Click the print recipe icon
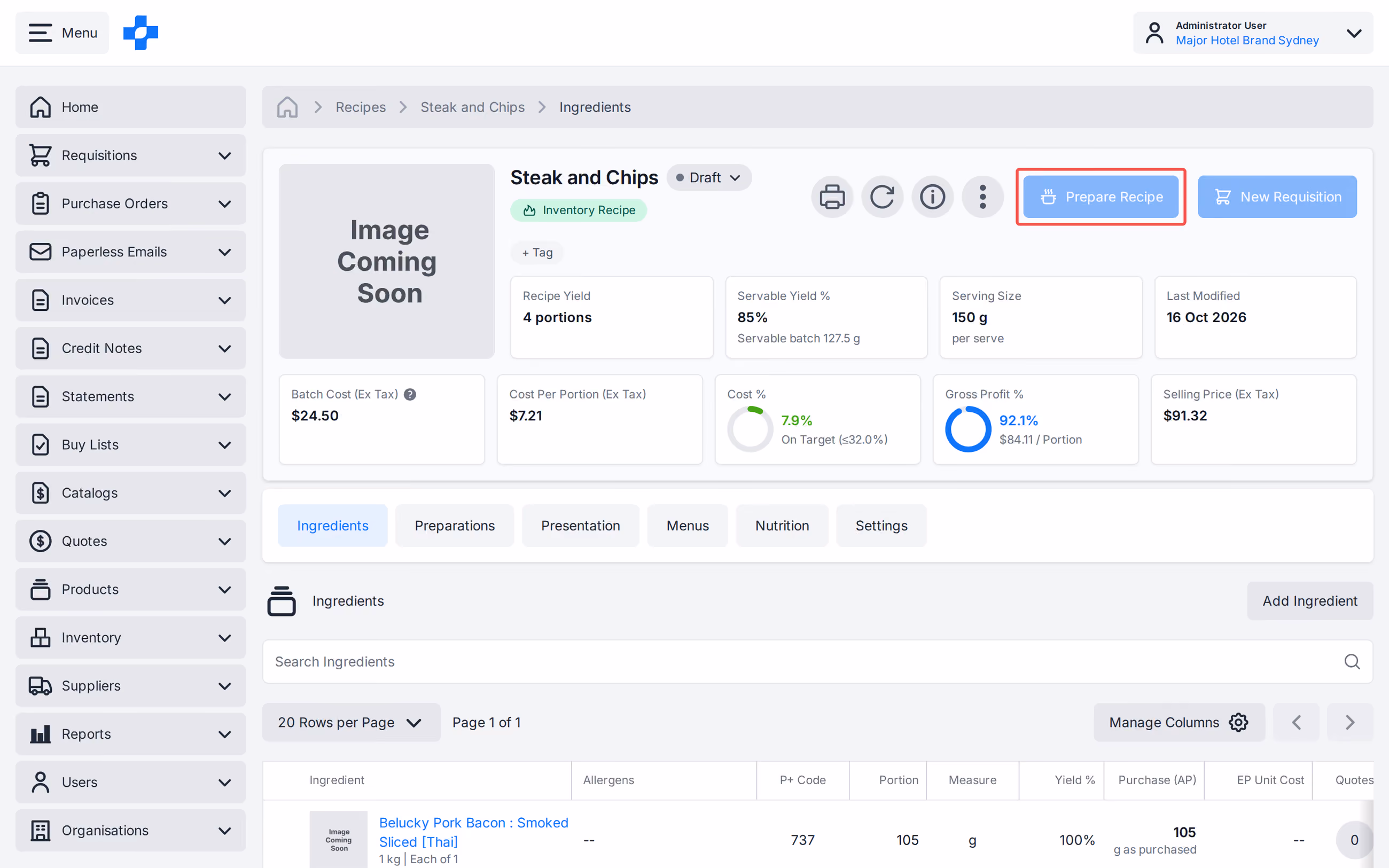Viewport: 1389px width, 868px height. (832, 197)
